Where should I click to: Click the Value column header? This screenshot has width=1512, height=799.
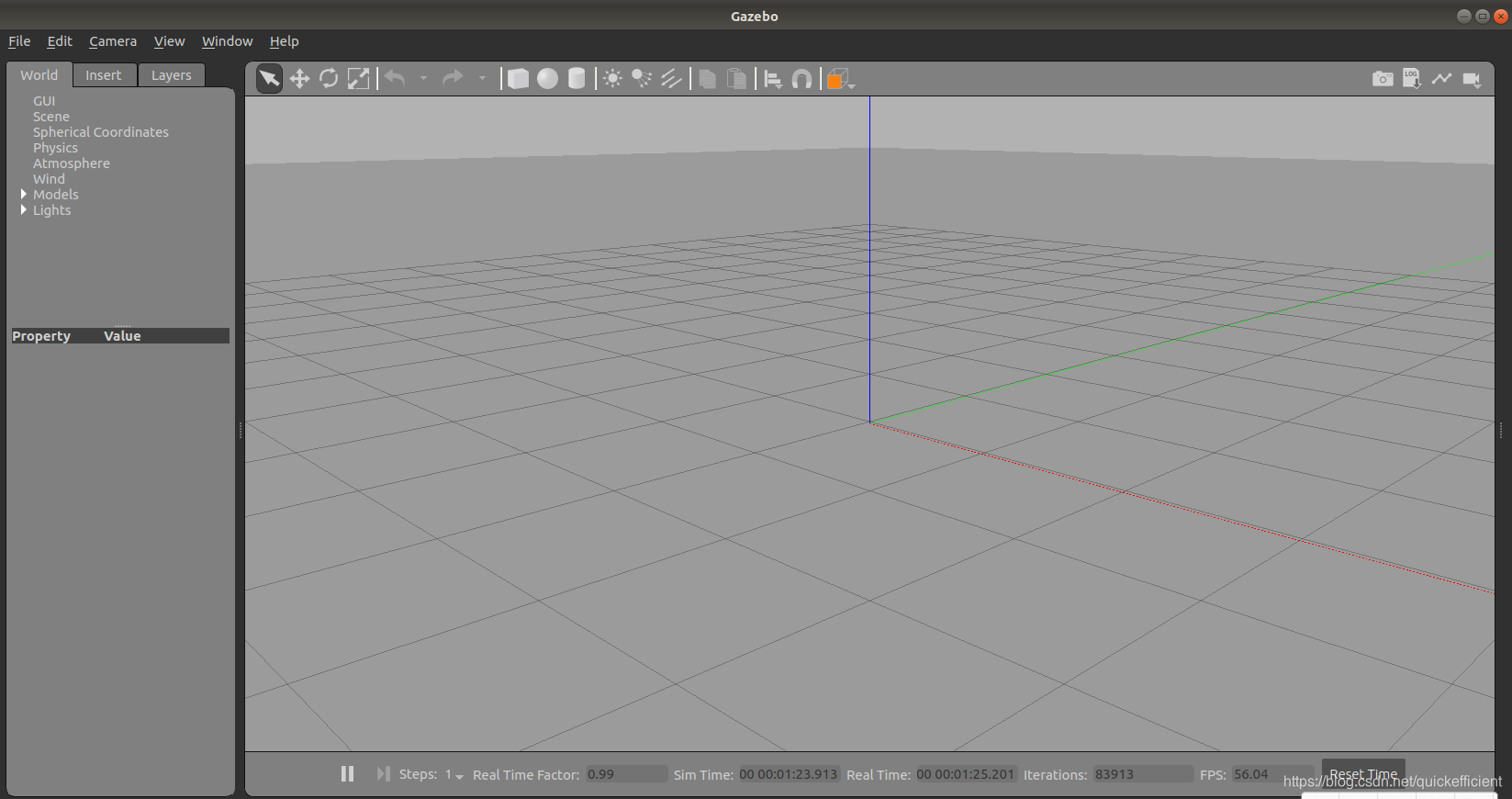122,336
